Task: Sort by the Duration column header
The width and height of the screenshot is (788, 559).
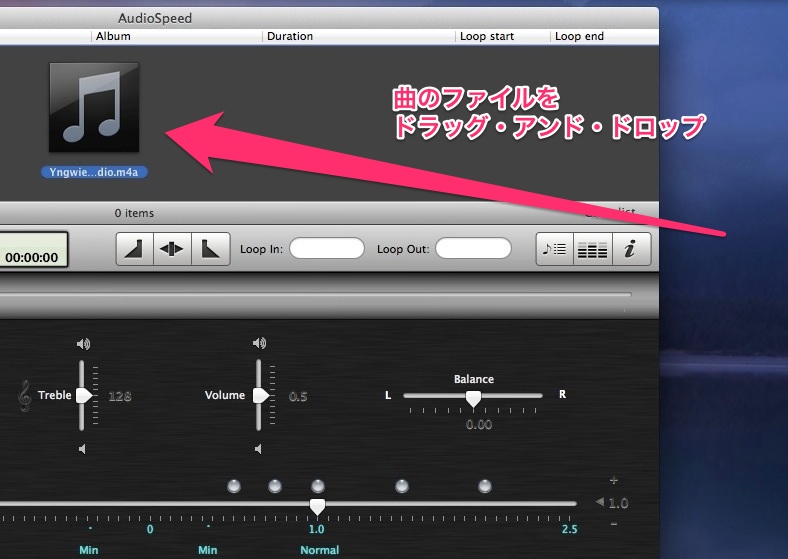Action: click(290, 36)
